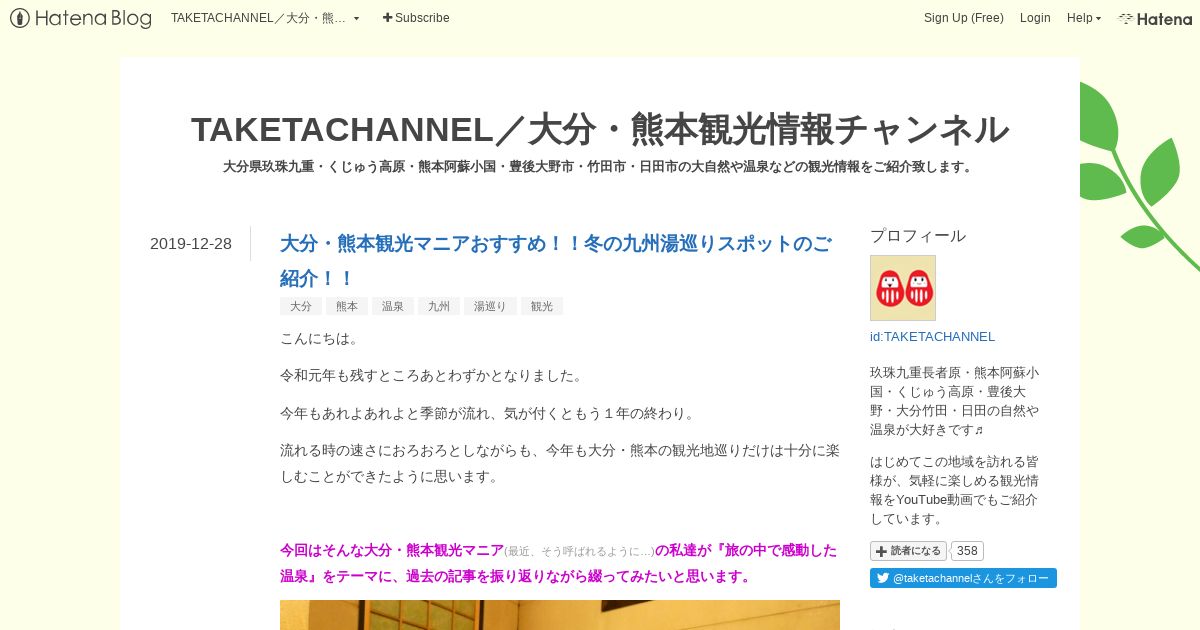
Task: Click the プロフィール sidebar heading
Action: [x=918, y=236]
